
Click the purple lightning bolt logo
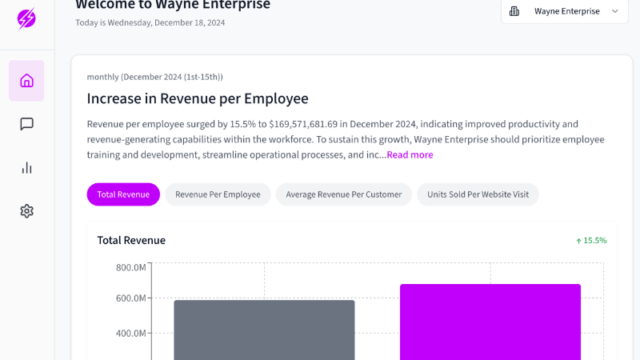point(27,18)
